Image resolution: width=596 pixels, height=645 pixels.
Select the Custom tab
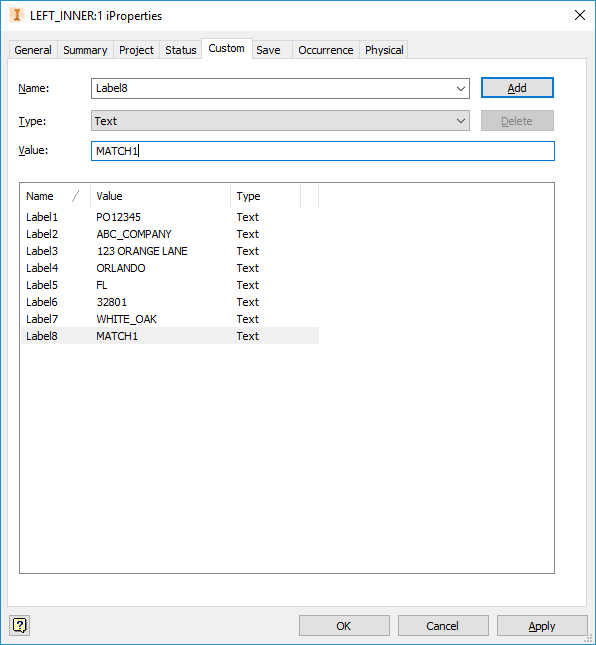coord(226,49)
